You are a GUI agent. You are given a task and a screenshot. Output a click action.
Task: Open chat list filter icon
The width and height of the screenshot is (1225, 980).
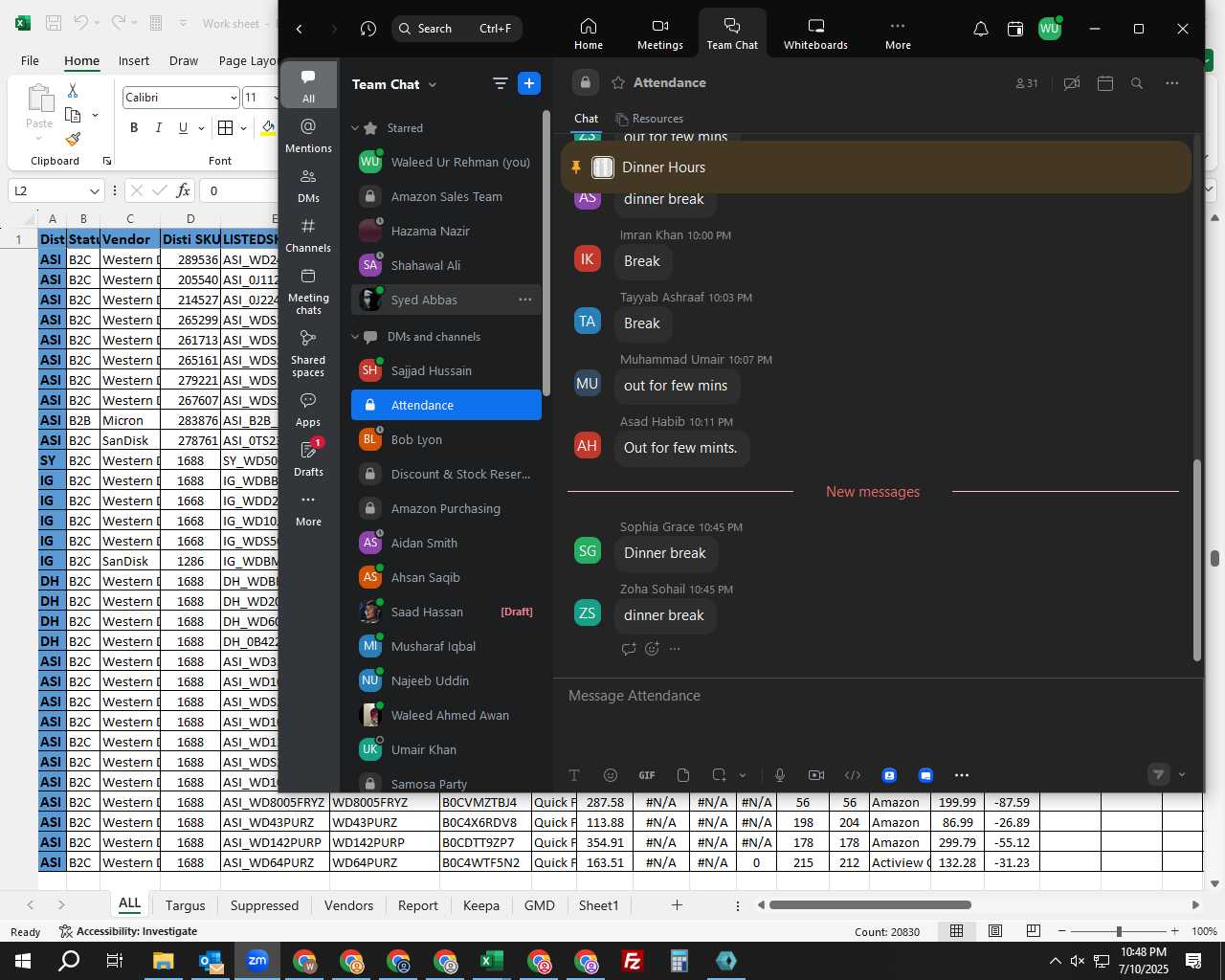[500, 83]
